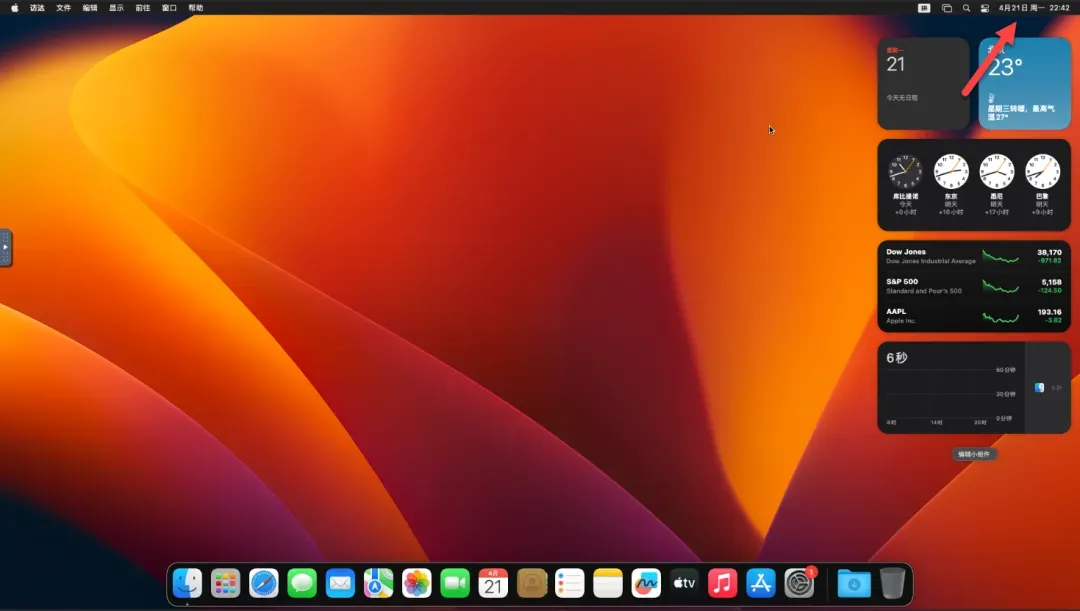Open the 前往 menu
The image size is (1080, 611).
(143, 8)
